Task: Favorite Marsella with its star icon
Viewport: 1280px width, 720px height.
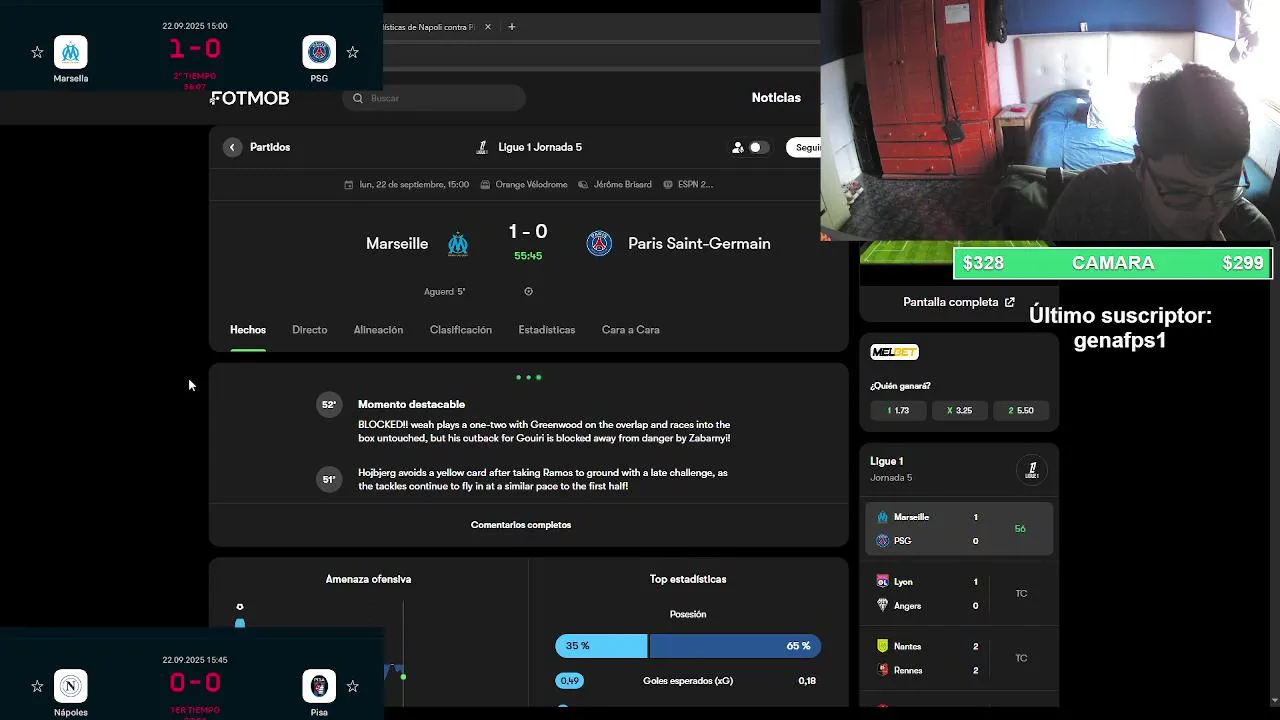Action: point(37,52)
